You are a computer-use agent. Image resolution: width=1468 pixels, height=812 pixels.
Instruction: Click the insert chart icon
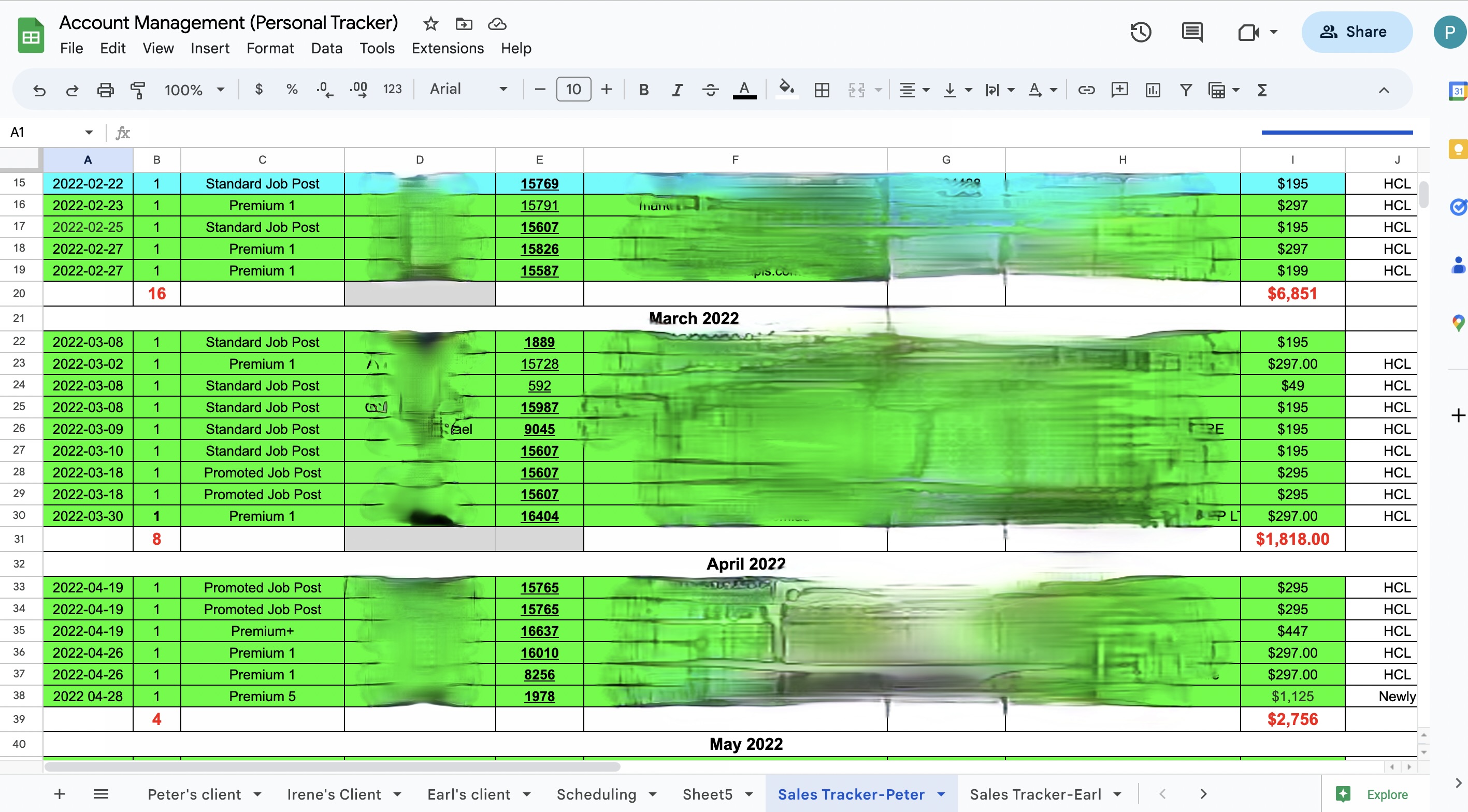point(1153,90)
